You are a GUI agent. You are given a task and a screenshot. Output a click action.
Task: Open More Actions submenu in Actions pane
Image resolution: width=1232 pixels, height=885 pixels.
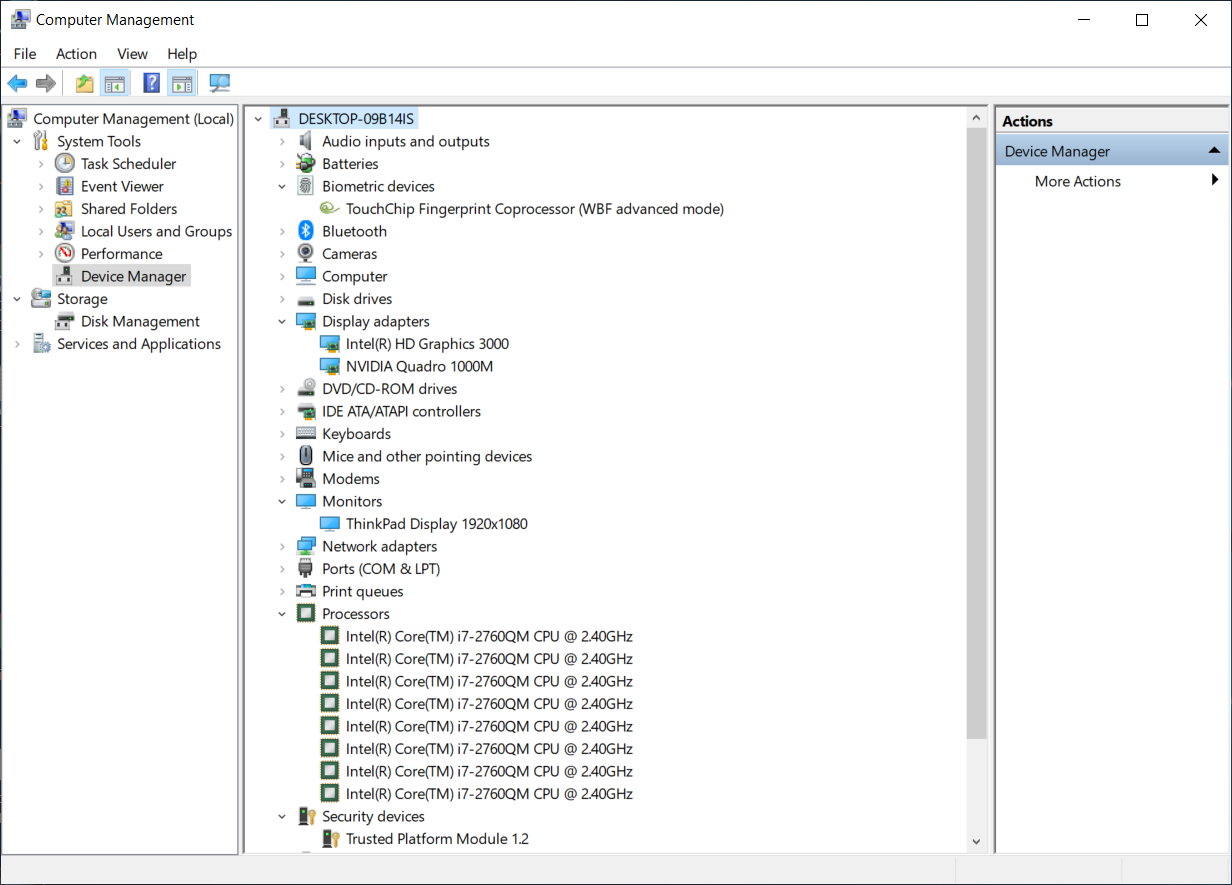tap(1112, 181)
